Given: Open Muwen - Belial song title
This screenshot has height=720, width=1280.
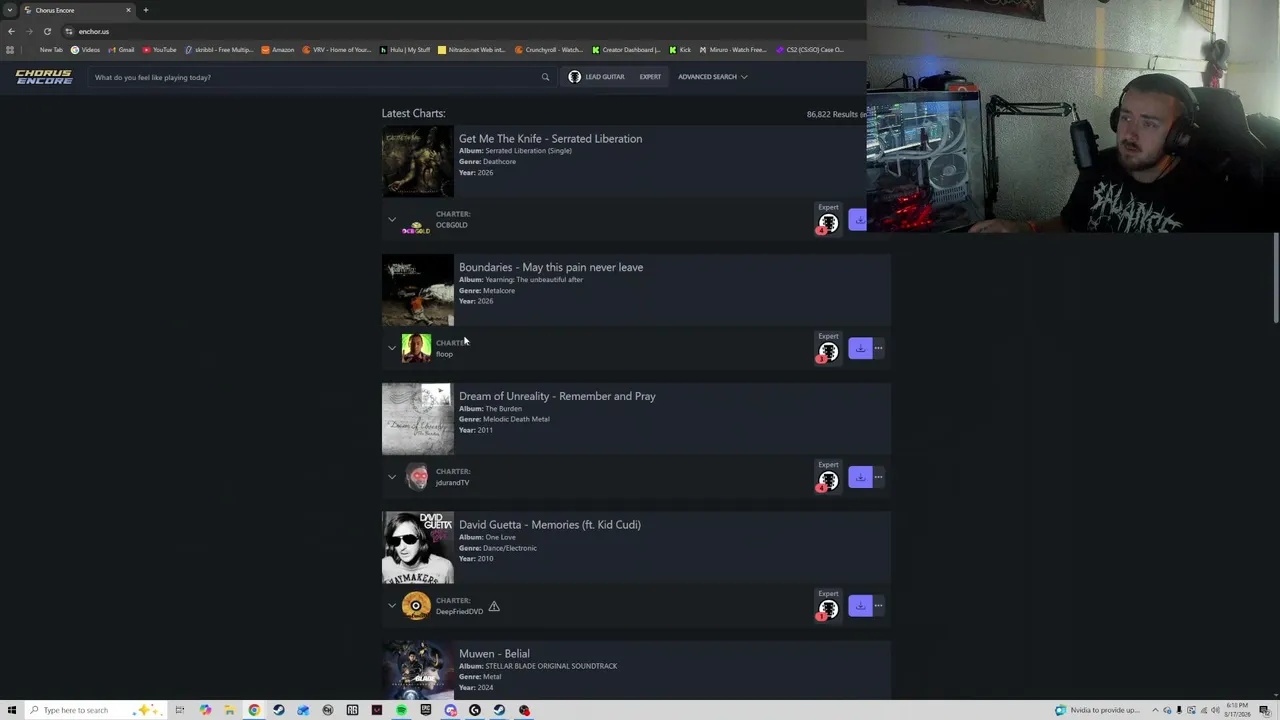Looking at the screenshot, I should click(494, 654).
